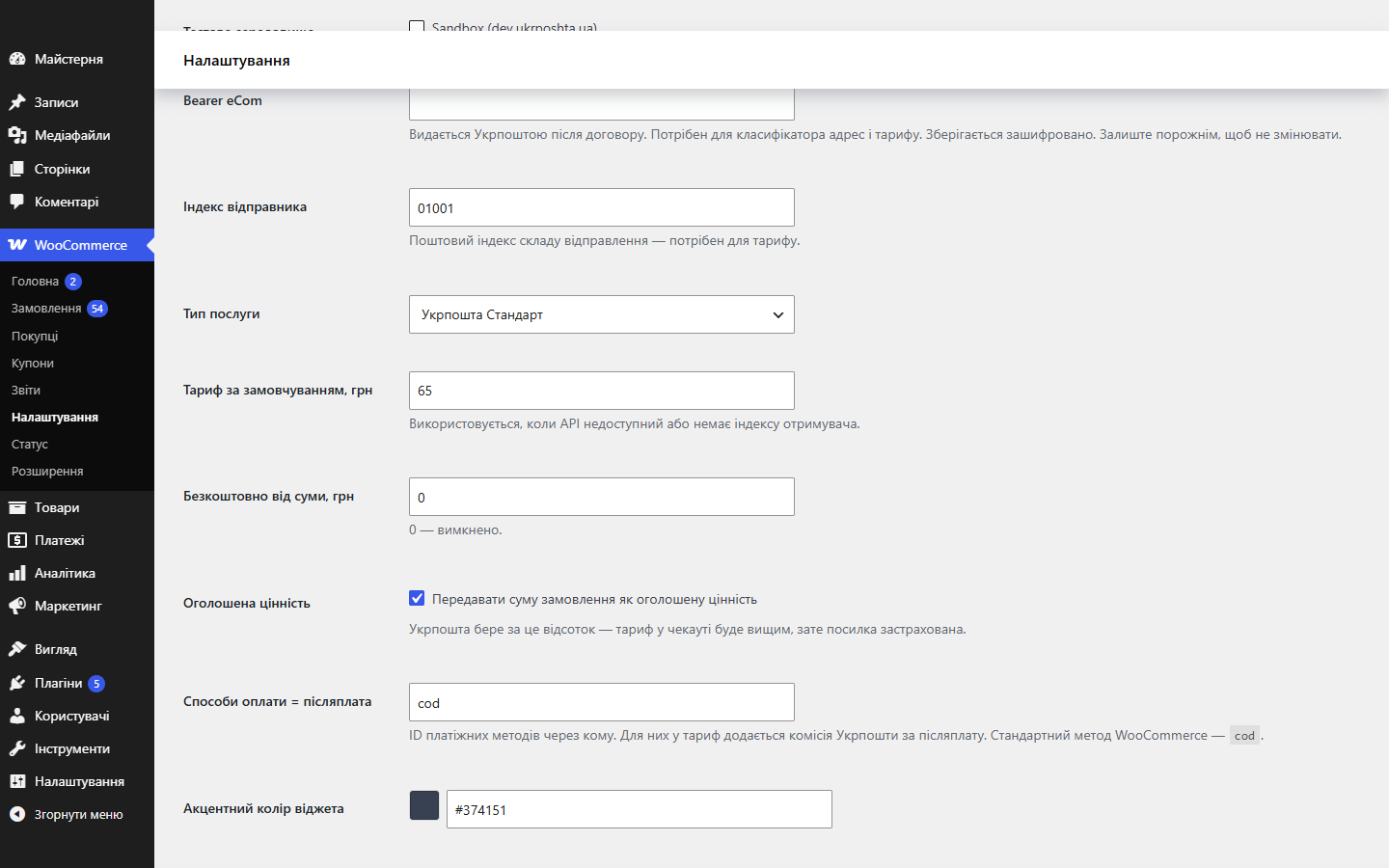Go to Покупці submenu item
This screenshot has height=868, width=1389.
coord(35,336)
